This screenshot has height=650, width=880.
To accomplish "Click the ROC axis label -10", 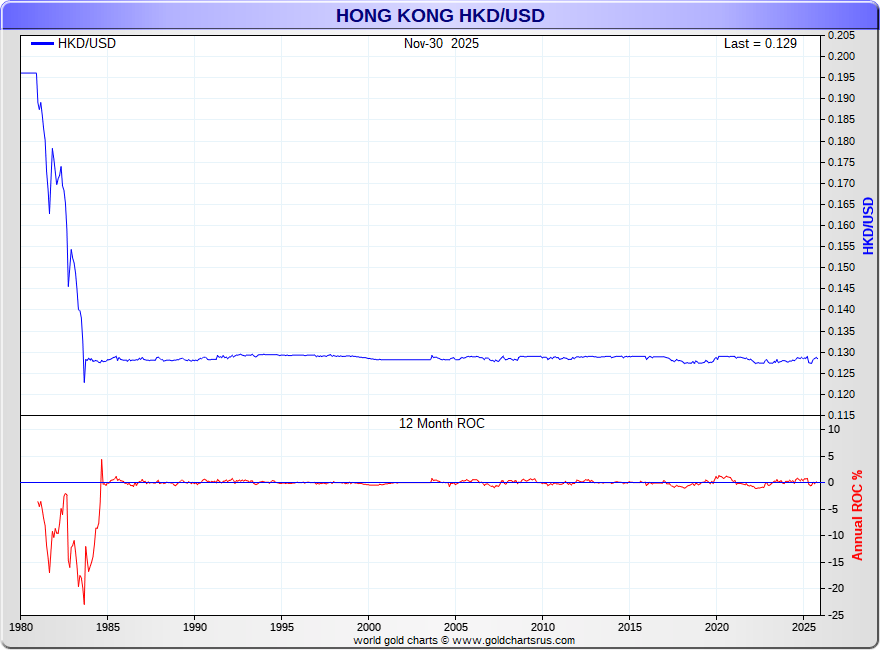I will [x=836, y=535].
